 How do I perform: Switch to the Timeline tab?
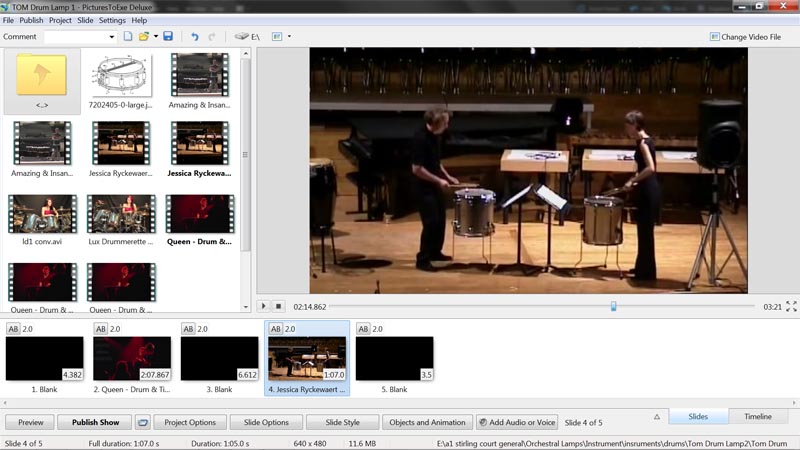click(758, 416)
